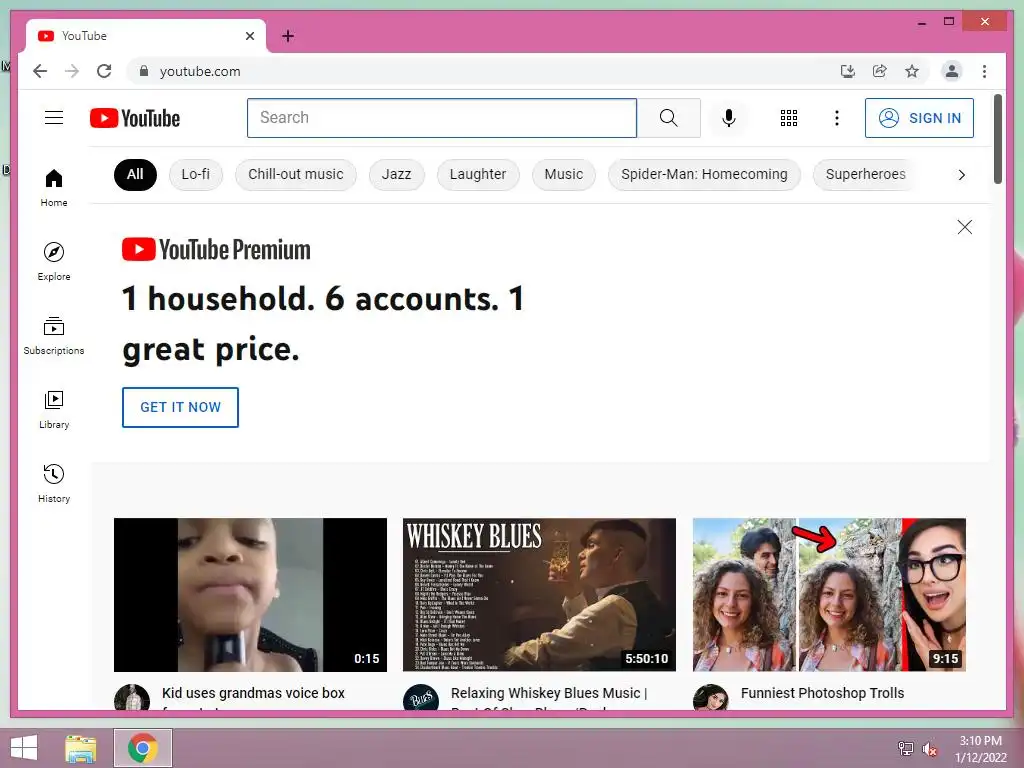Bookmark this page with star icon
This screenshot has height=768, width=1024.
[x=912, y=71]
